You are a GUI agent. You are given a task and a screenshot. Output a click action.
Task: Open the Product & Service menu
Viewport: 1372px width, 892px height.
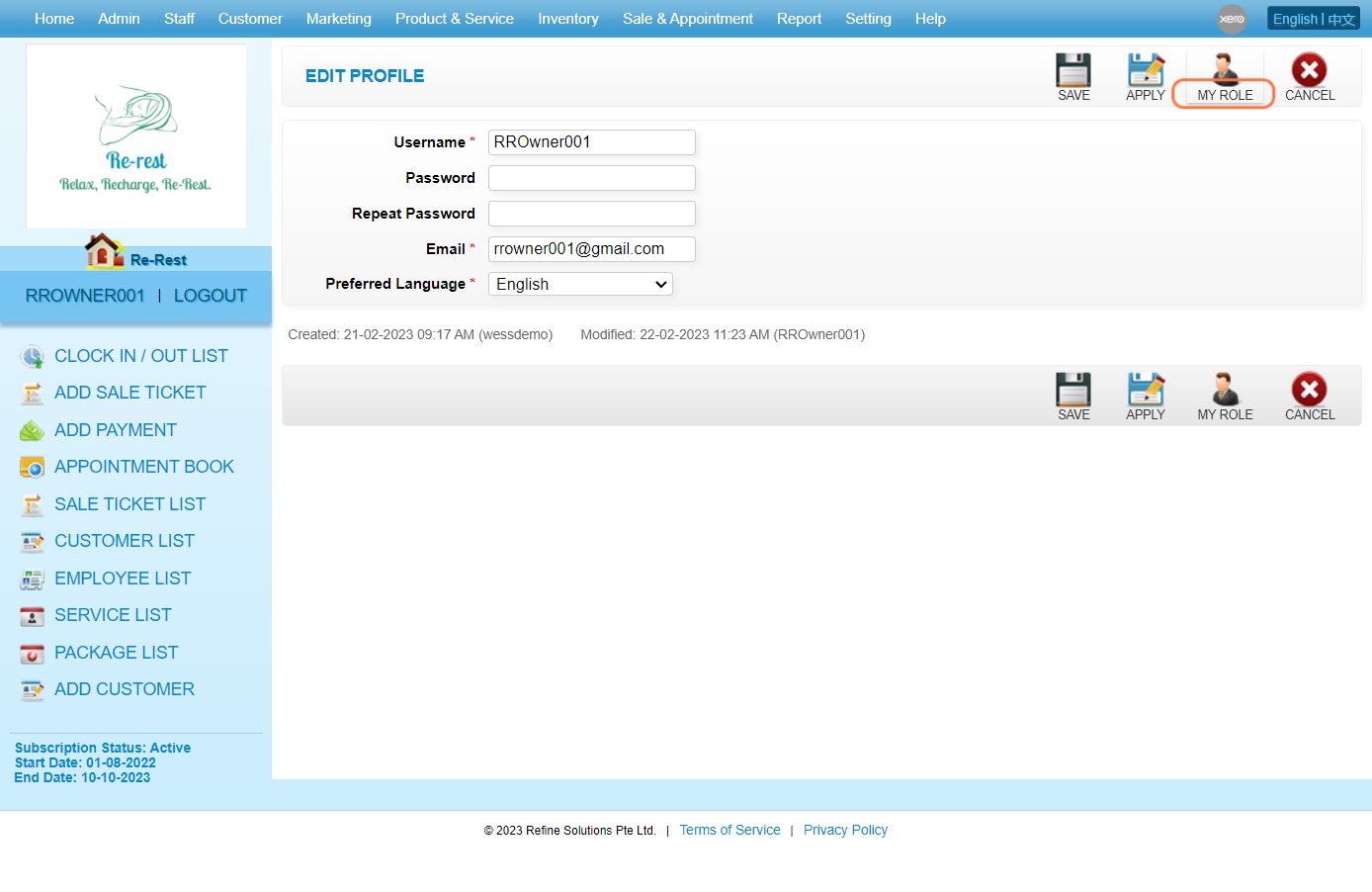[x=455, y=19]
